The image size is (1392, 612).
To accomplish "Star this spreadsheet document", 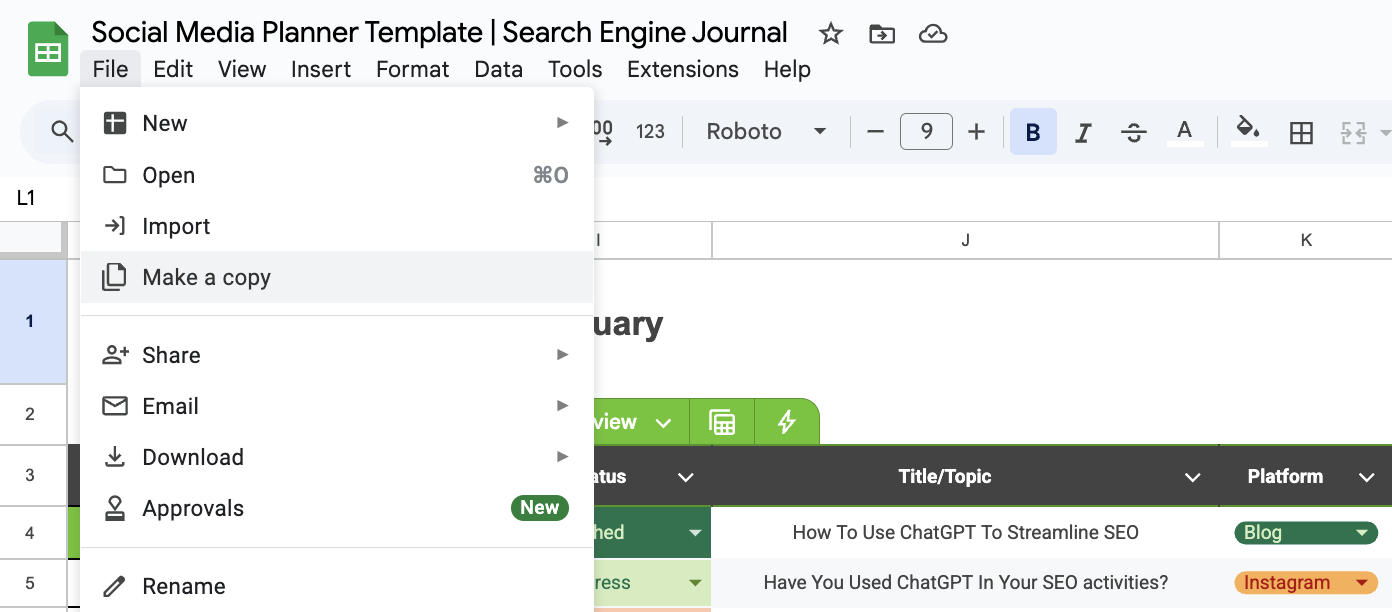I will click(x=830, y=34).
